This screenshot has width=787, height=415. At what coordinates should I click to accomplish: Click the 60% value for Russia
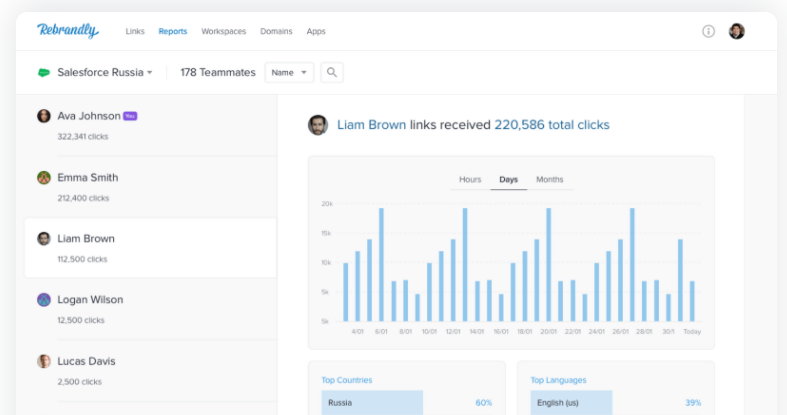pyautogui.click(x=484, y=403)
